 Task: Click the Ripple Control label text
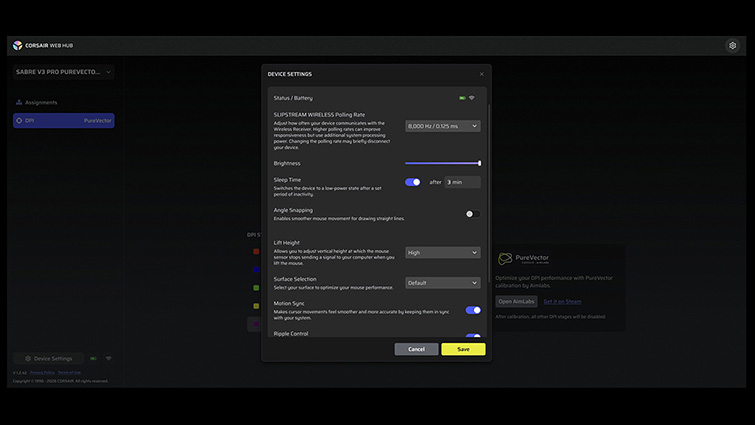pos(291,334)
